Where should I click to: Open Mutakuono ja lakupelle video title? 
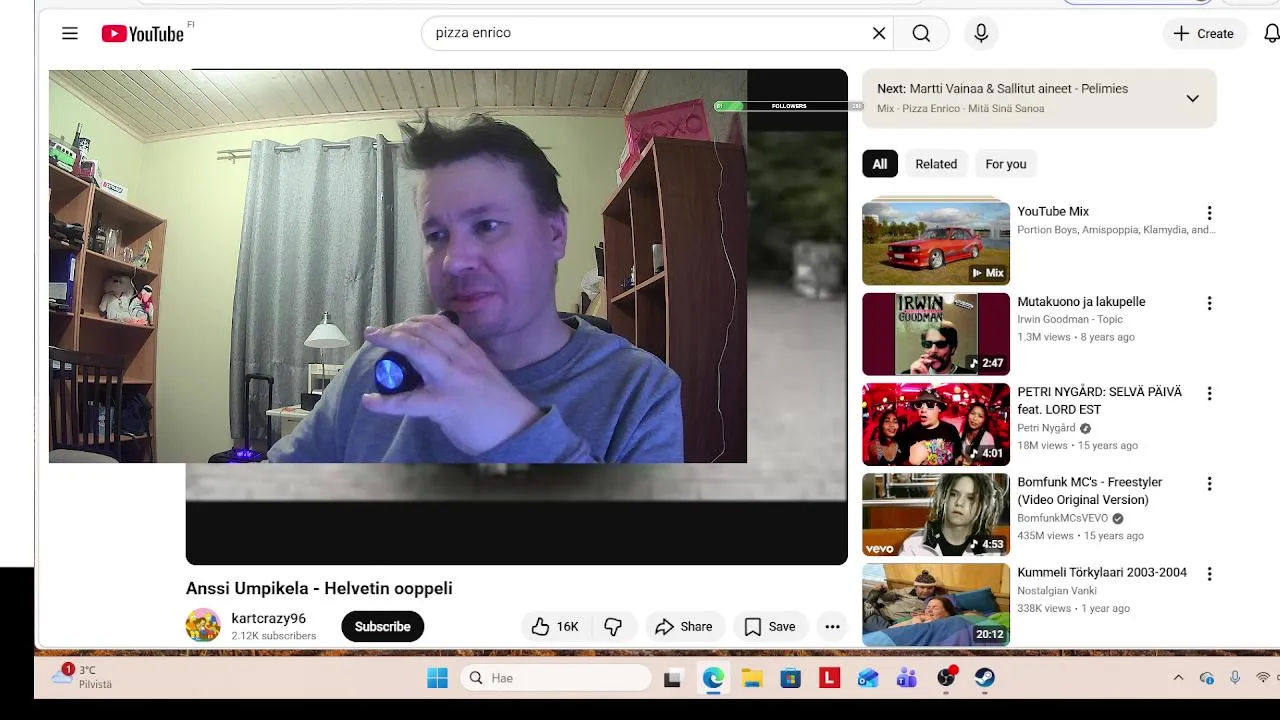(x=1081, y=301)
